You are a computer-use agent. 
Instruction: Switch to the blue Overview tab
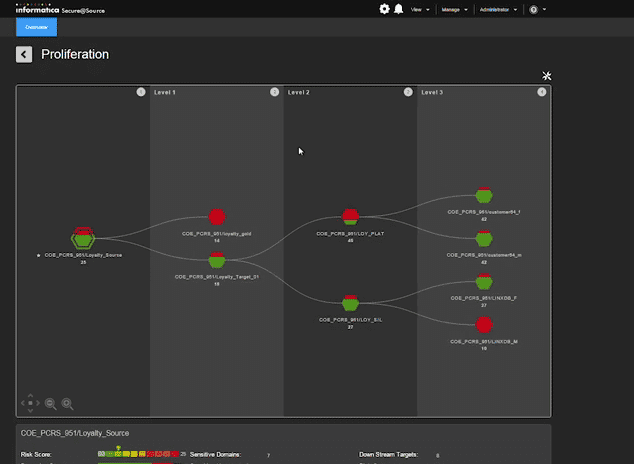36,27
